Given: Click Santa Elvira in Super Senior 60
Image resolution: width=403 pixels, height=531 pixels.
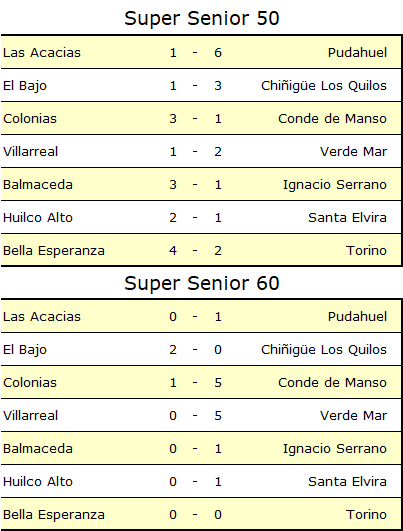Looking at the screenshot, I should coord(347,482).
